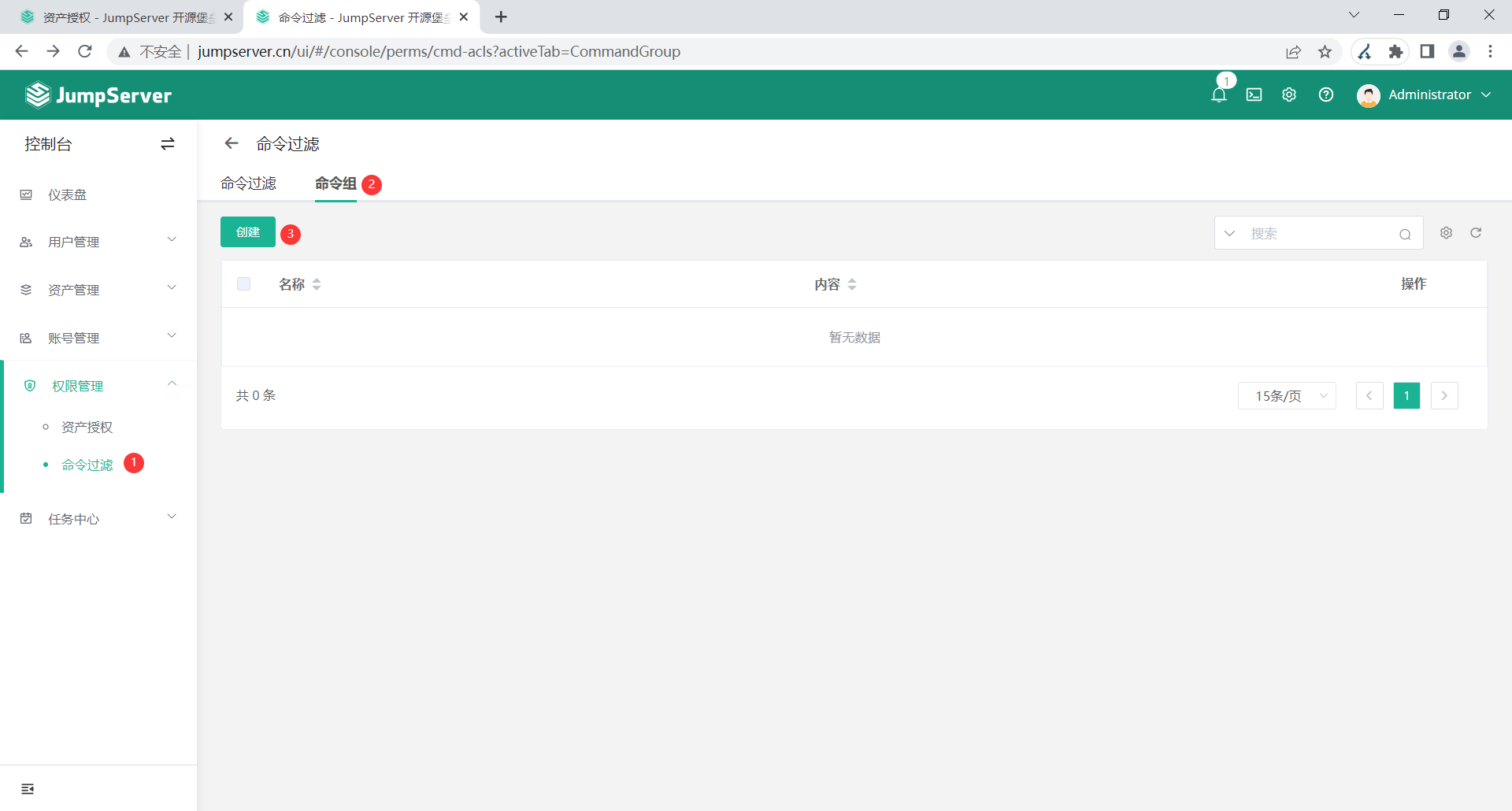This screenshot has width=1512, height=811.
Task: Click the browser address bar URL
Action: coord(439,51)
